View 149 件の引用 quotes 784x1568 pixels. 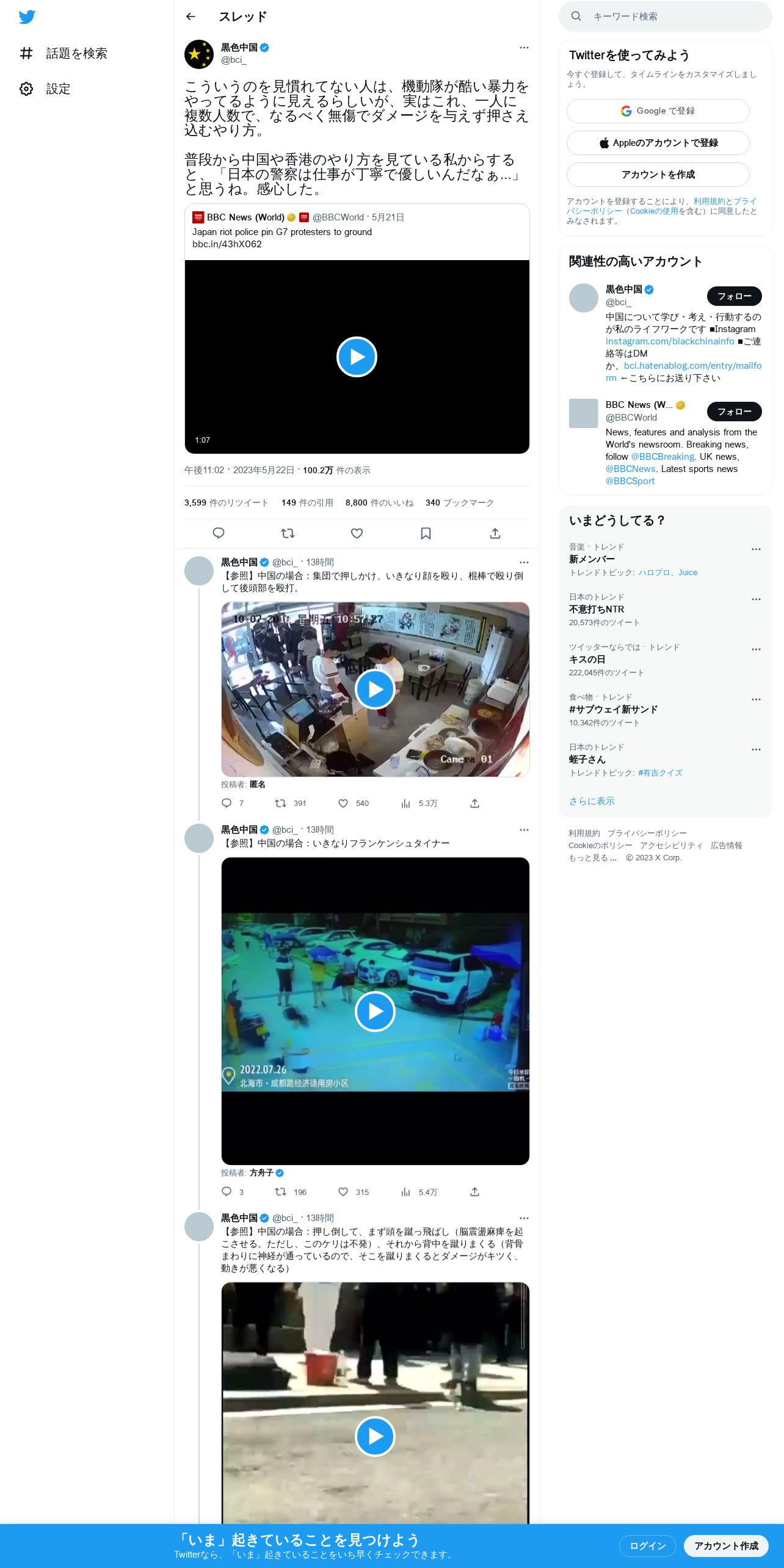pyautogui.click(x=307, y=503)
